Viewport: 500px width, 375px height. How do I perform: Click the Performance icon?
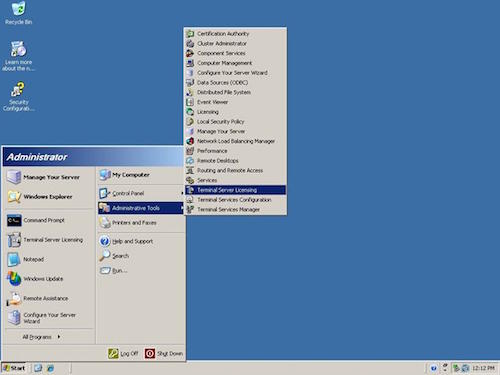click(x=190, y=151)
